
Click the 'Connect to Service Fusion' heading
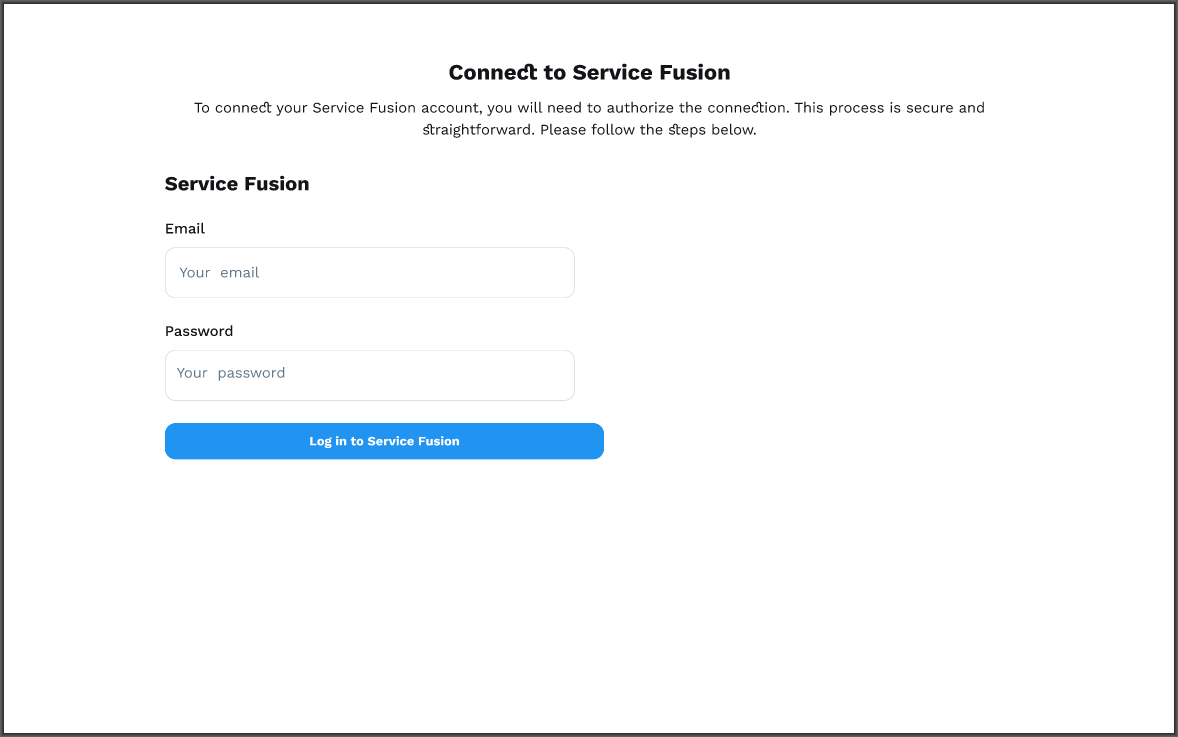(x=588, y=72)
